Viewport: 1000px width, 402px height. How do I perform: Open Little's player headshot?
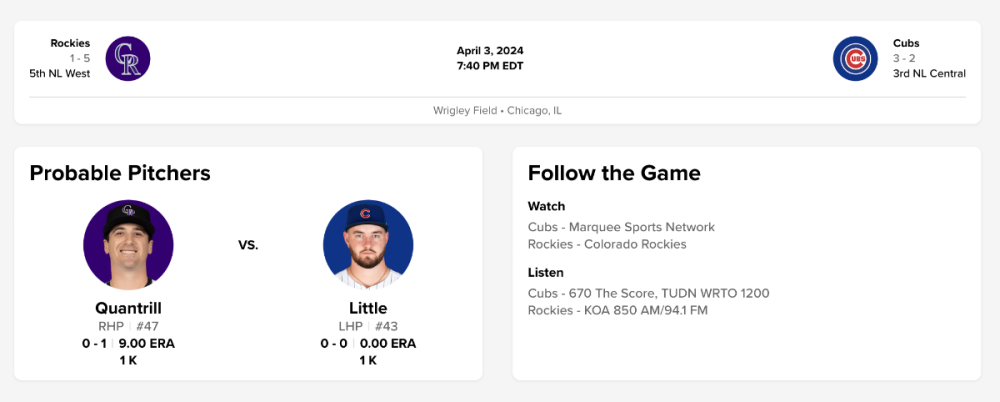click(x=368, y=245)
